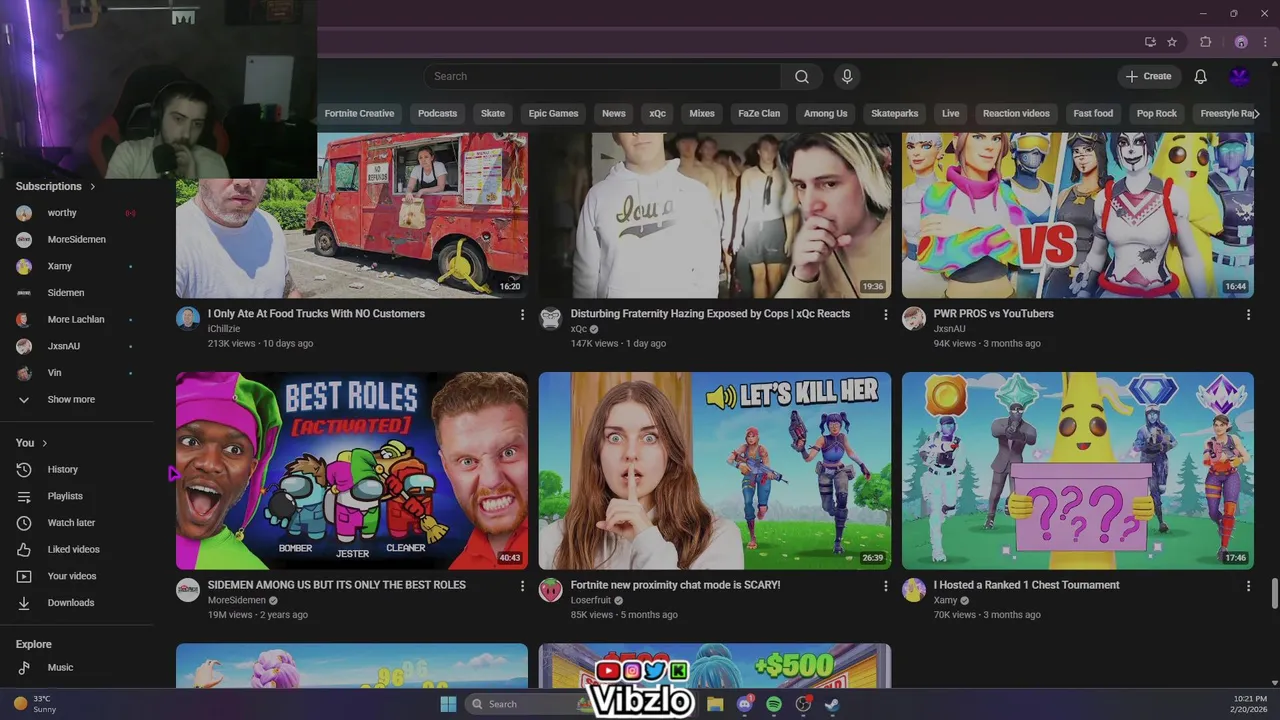Start voice search with the microphone icon
The image size is (1280, 720).
pyautogui.click(x=847, y=76)
